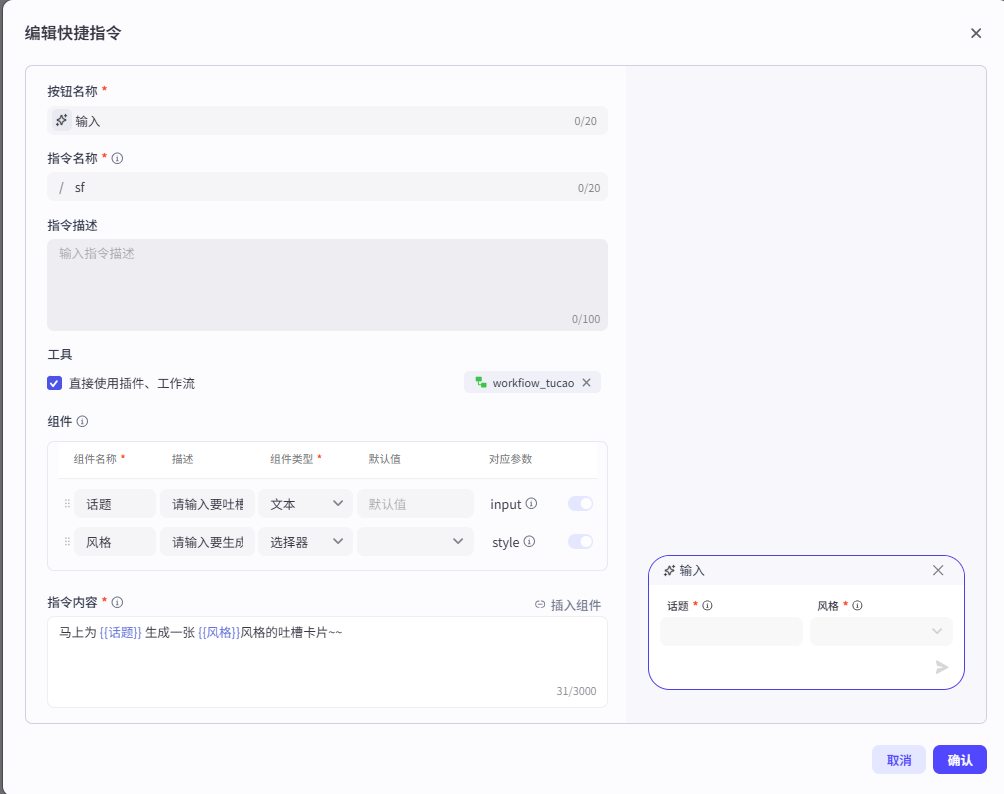Click the sparkle icon in 按钮名称 field
Image resolution: width=1004 pixels, height=794 pixels.
(x=61, y=120)
